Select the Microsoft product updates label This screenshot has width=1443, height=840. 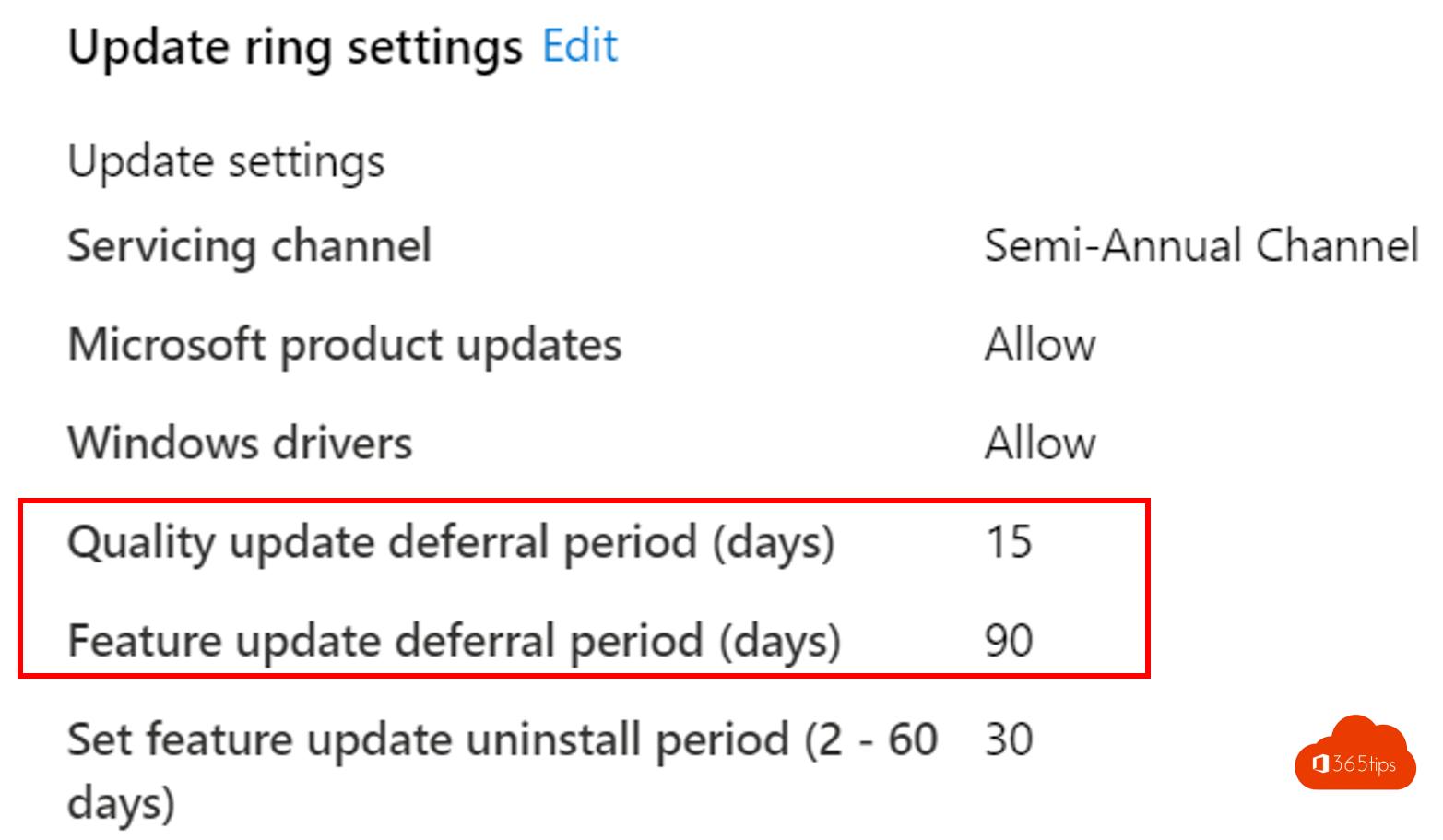(345, 345)
